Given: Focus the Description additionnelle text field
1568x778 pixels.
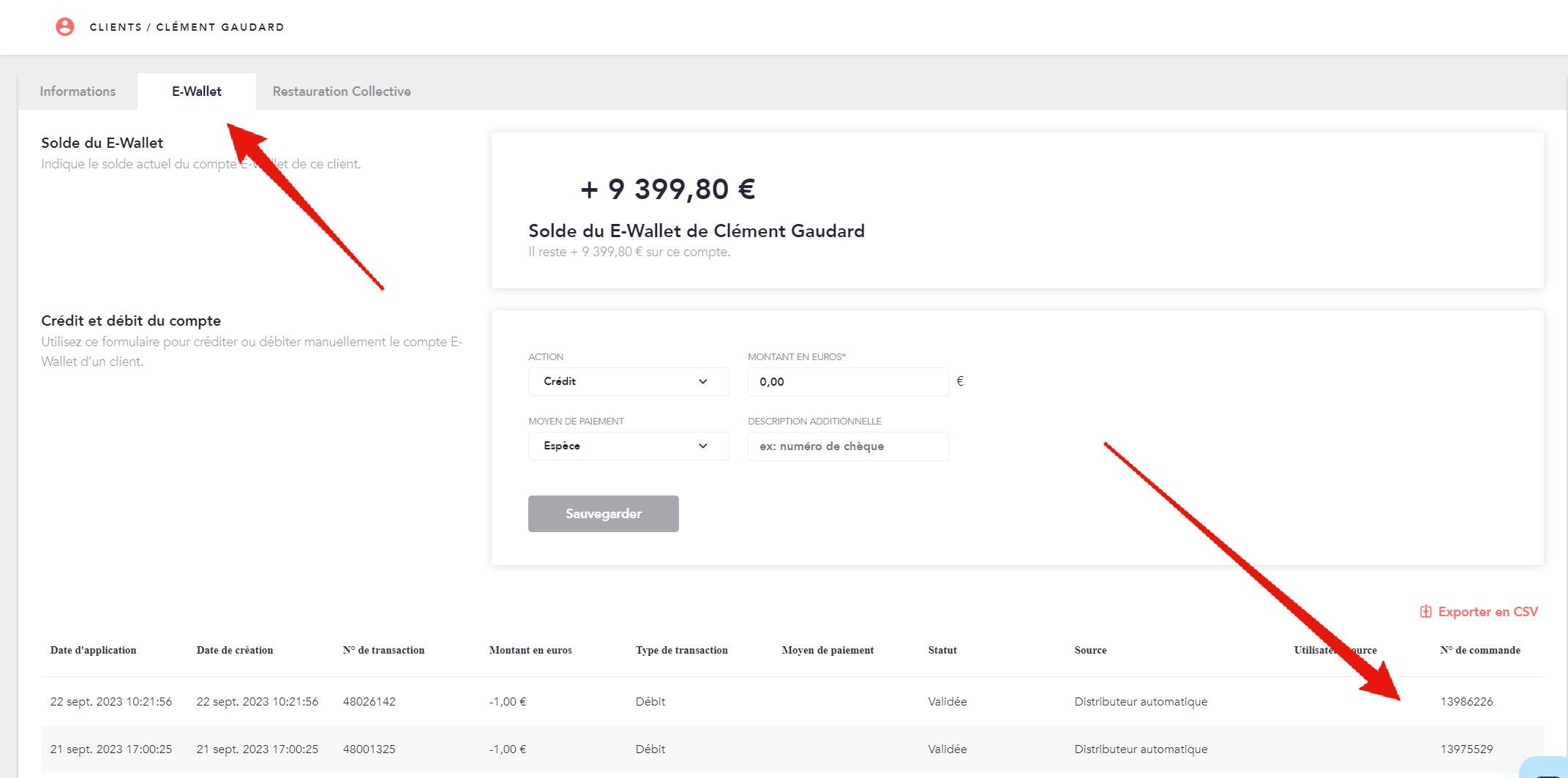Looking at the screenshot, I should click(847, 446).
